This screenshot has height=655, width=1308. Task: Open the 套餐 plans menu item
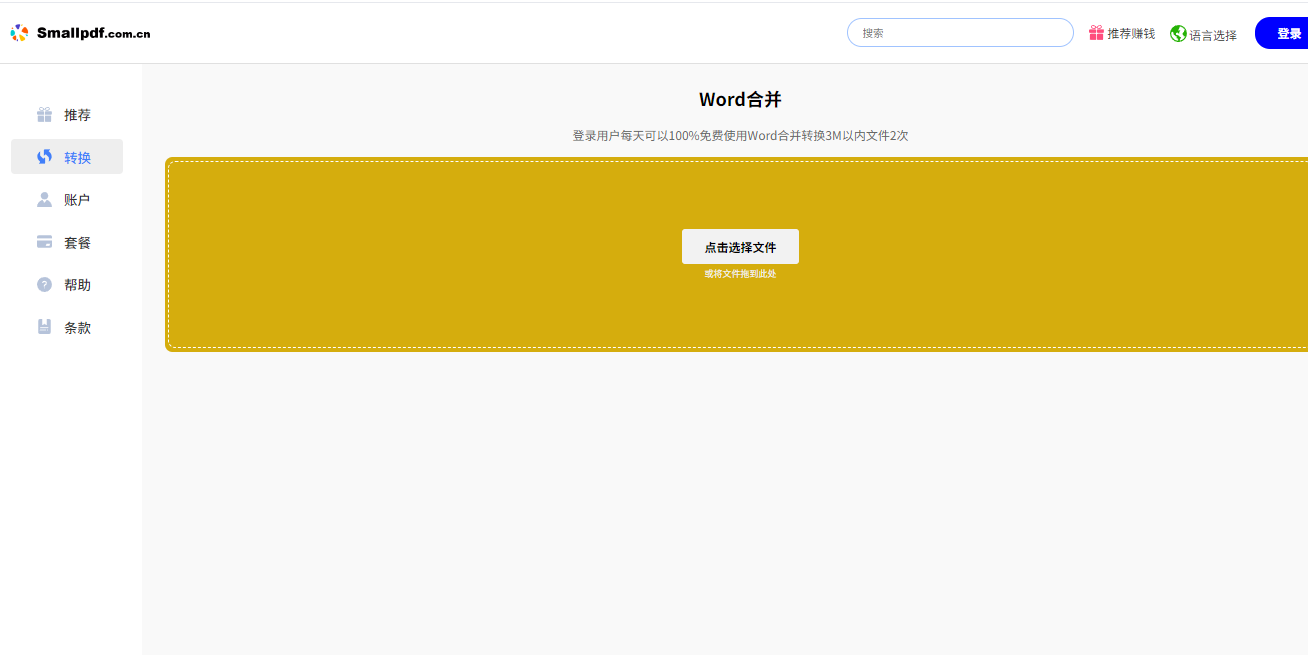77,243
